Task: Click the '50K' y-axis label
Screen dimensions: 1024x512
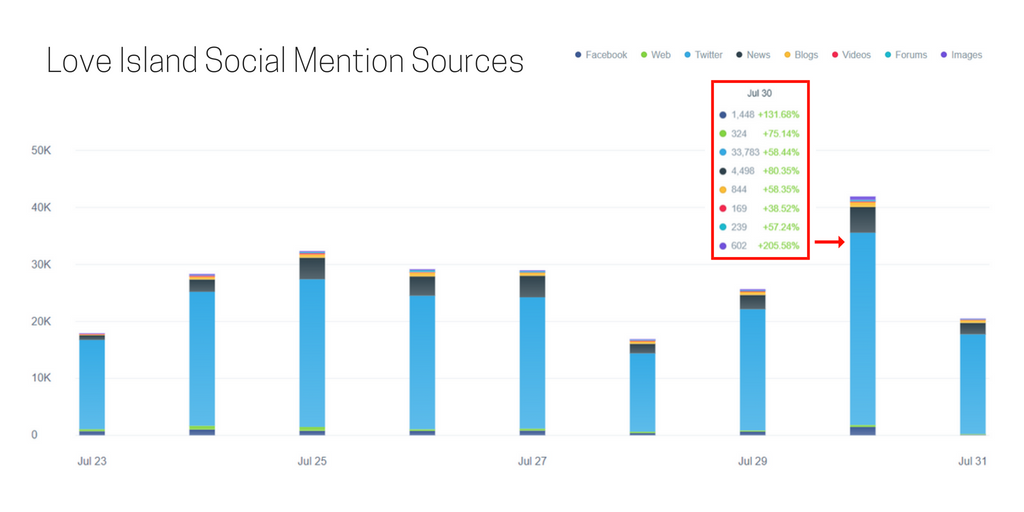Action: click(41, 151)
